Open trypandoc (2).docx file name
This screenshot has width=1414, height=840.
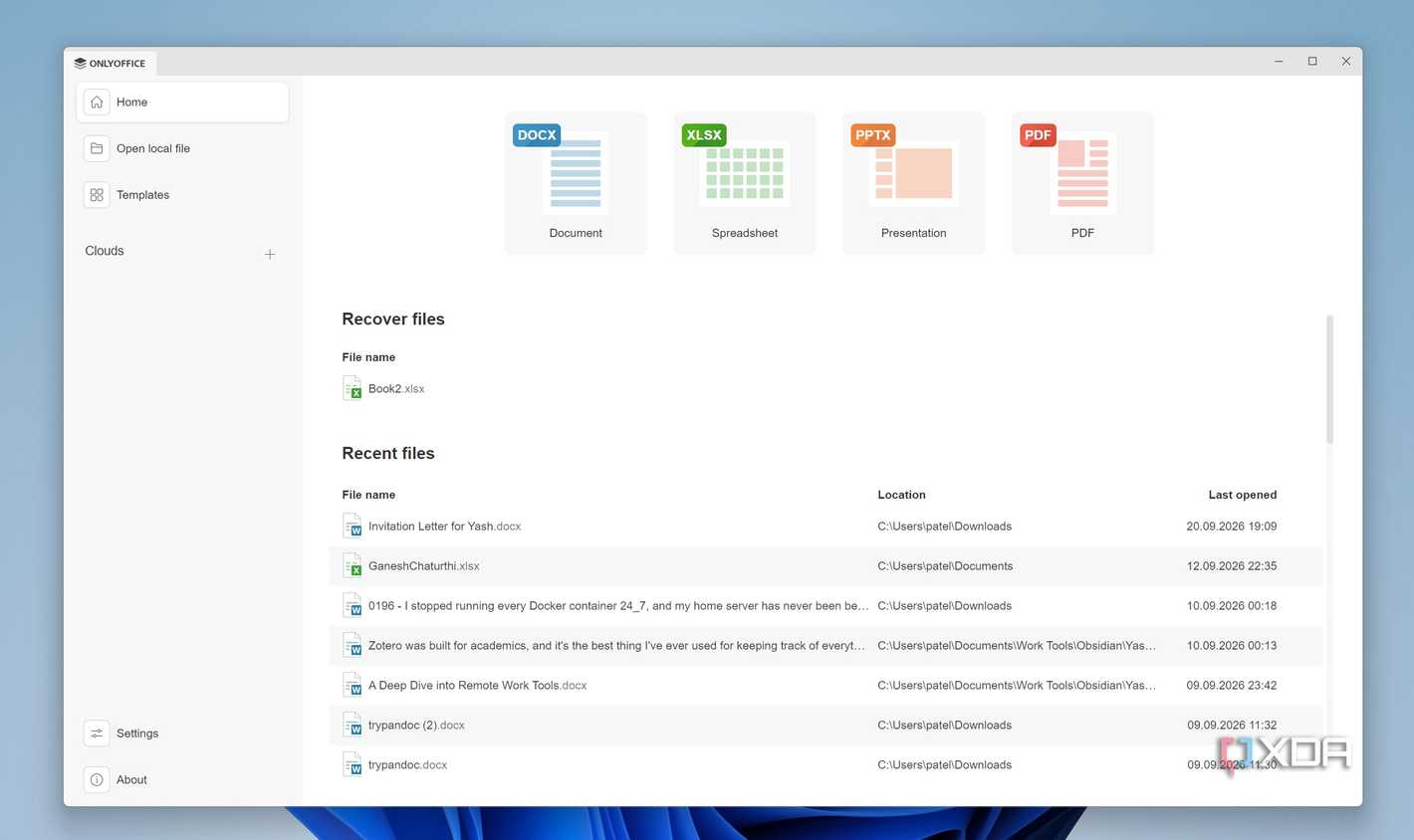pos(416,726)
